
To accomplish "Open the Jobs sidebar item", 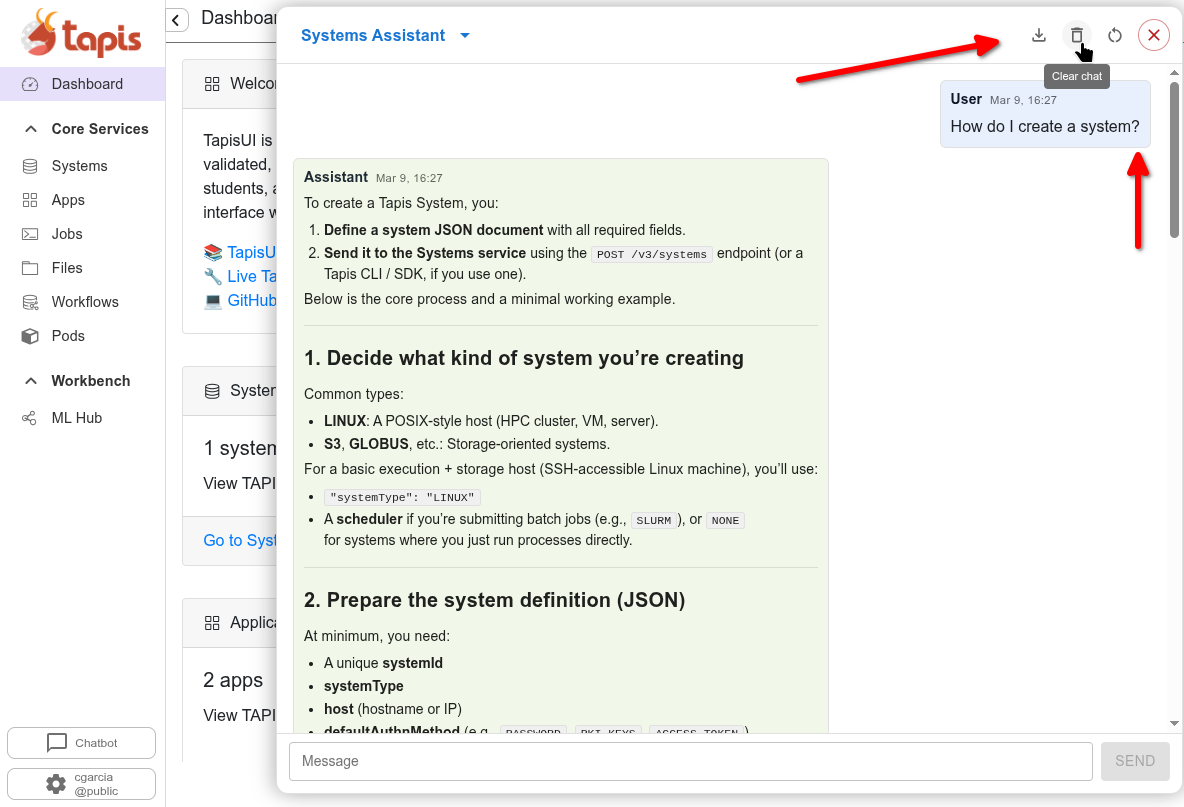I will pyautogui.click(x=67, y=234).
